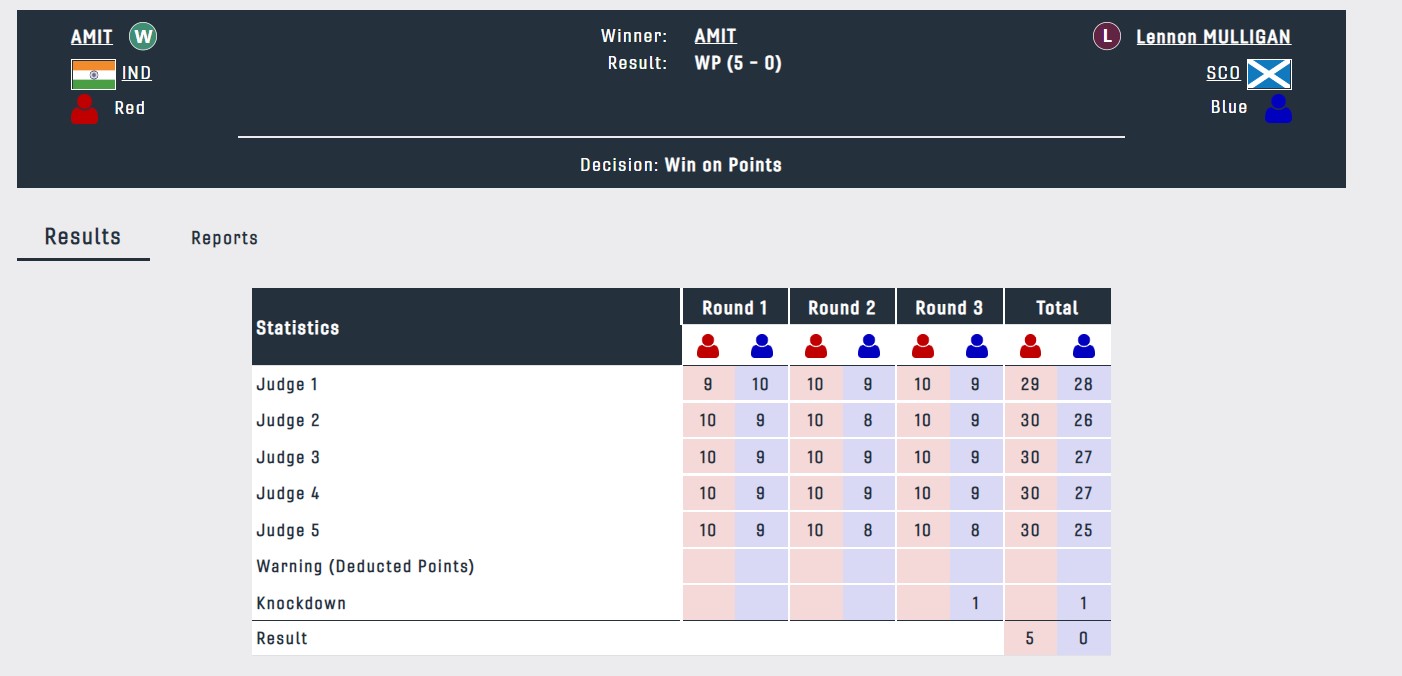Select the Results tab

(83, 237)
